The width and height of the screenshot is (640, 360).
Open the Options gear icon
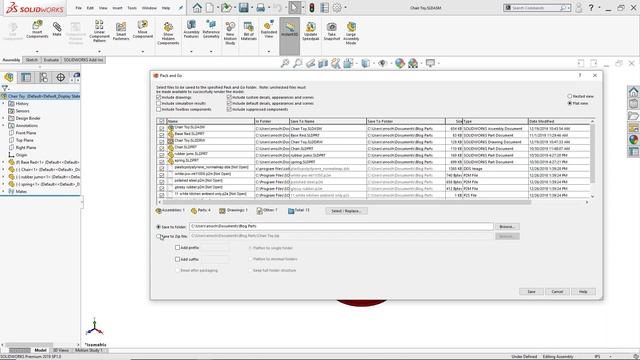(x=337, y=8)
